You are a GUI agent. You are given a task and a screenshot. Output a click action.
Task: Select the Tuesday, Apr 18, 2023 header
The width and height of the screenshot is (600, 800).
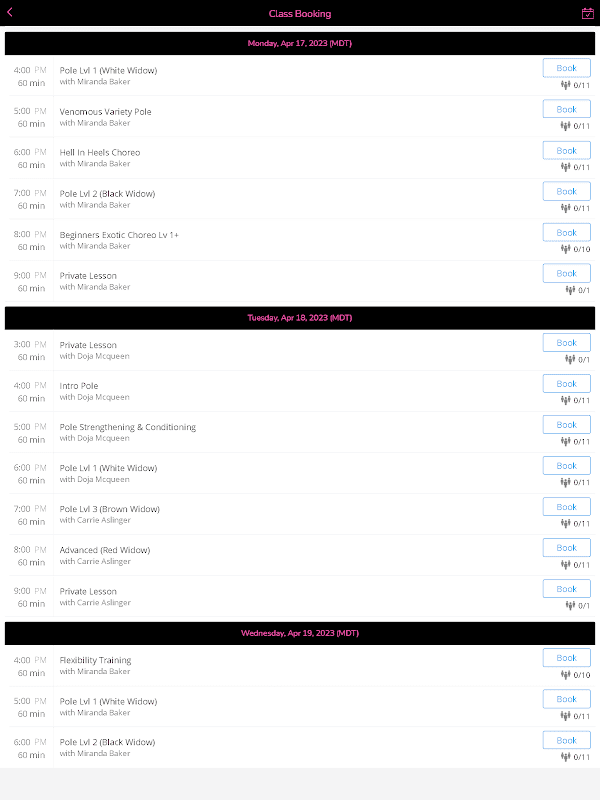click(300, 318)
